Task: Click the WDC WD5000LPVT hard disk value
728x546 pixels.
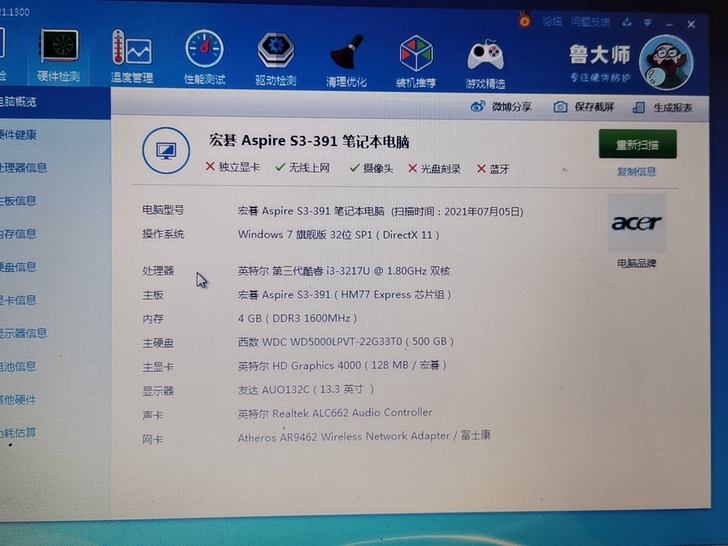Action: (345, 342)
